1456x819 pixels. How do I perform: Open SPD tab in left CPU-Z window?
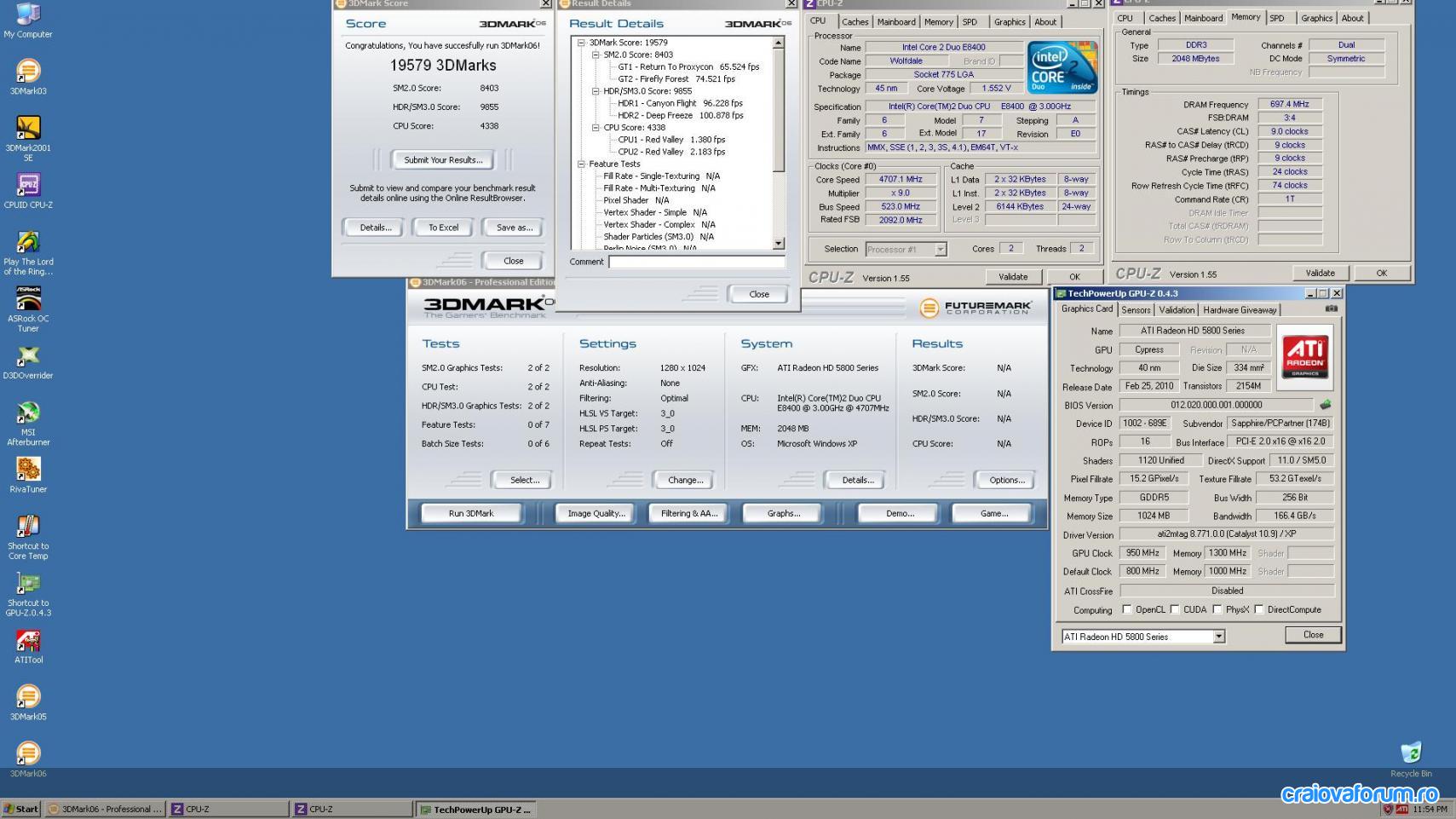click(x=970, y=22)
